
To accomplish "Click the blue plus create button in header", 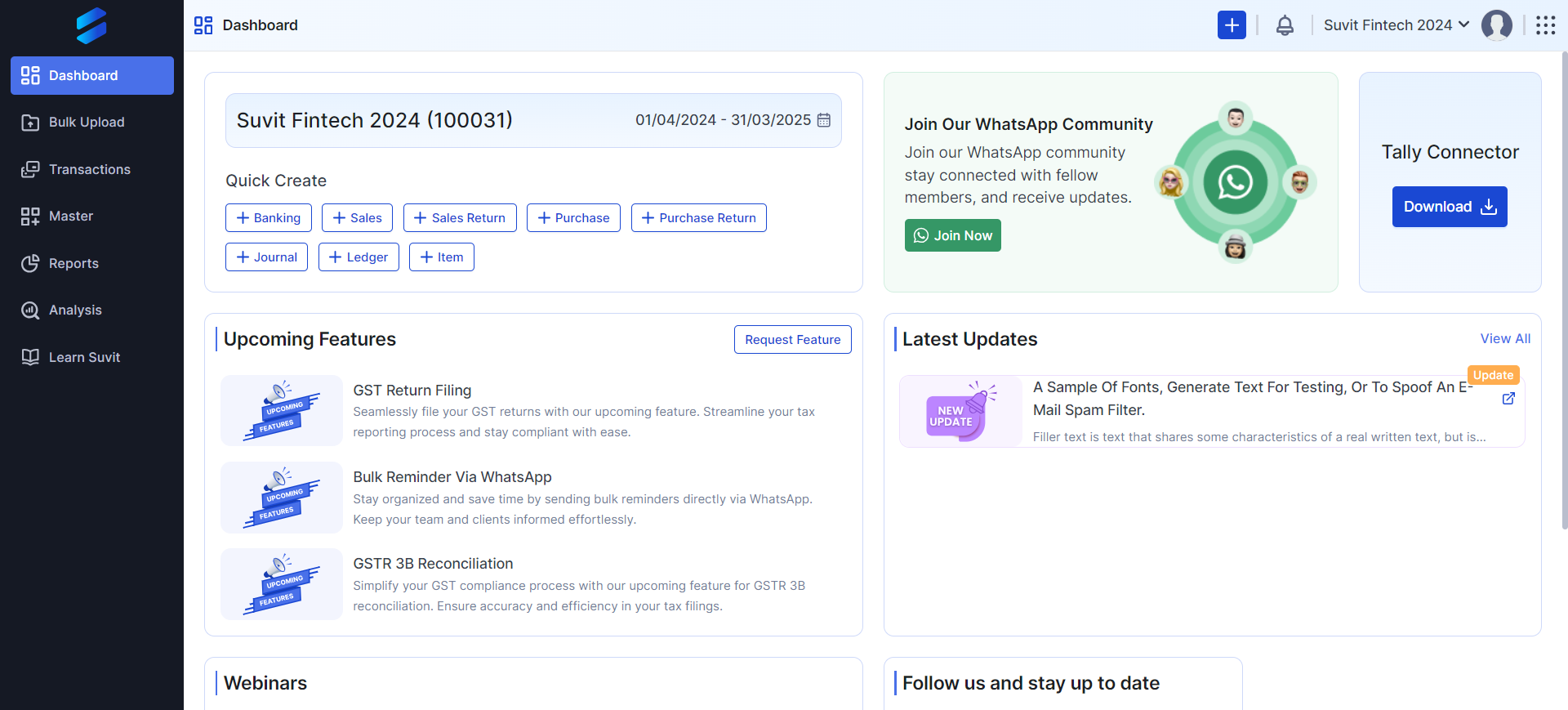I will (1232, 25).
